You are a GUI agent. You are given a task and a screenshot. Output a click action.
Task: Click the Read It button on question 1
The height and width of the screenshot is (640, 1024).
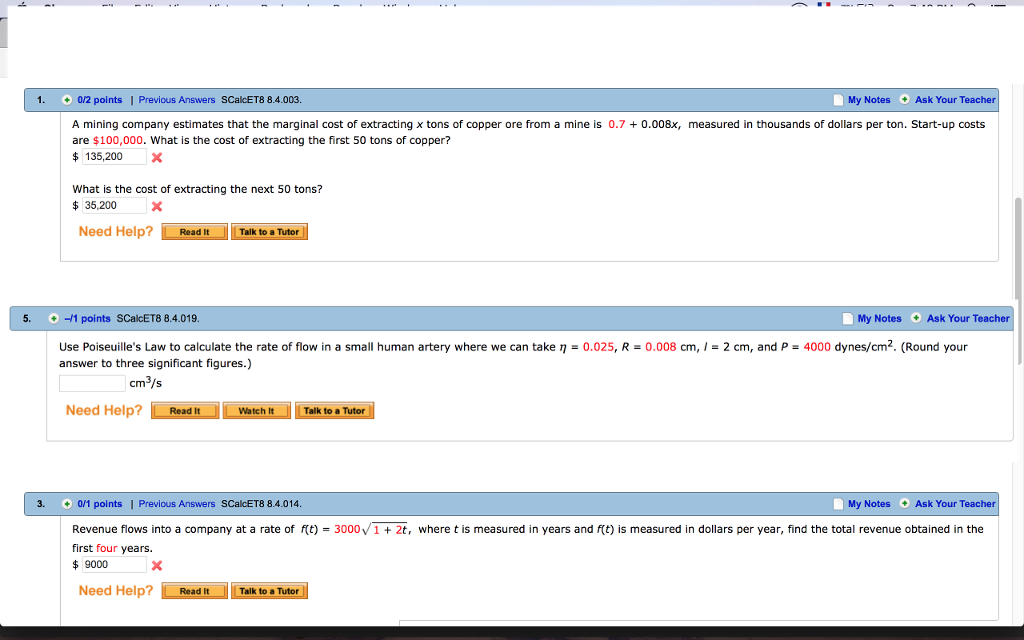click(x=193, y=231)
